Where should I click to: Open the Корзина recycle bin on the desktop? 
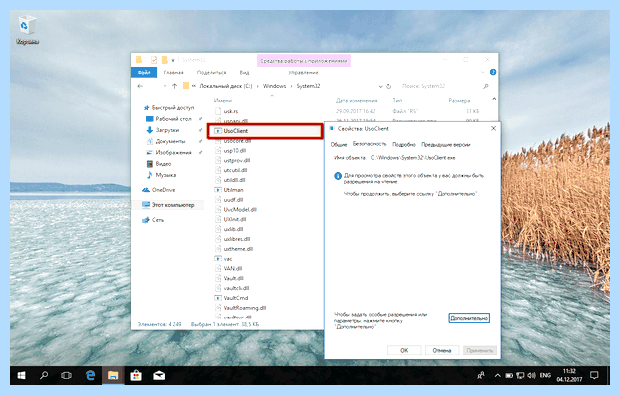pyautogui.click(x=27, y=30)
